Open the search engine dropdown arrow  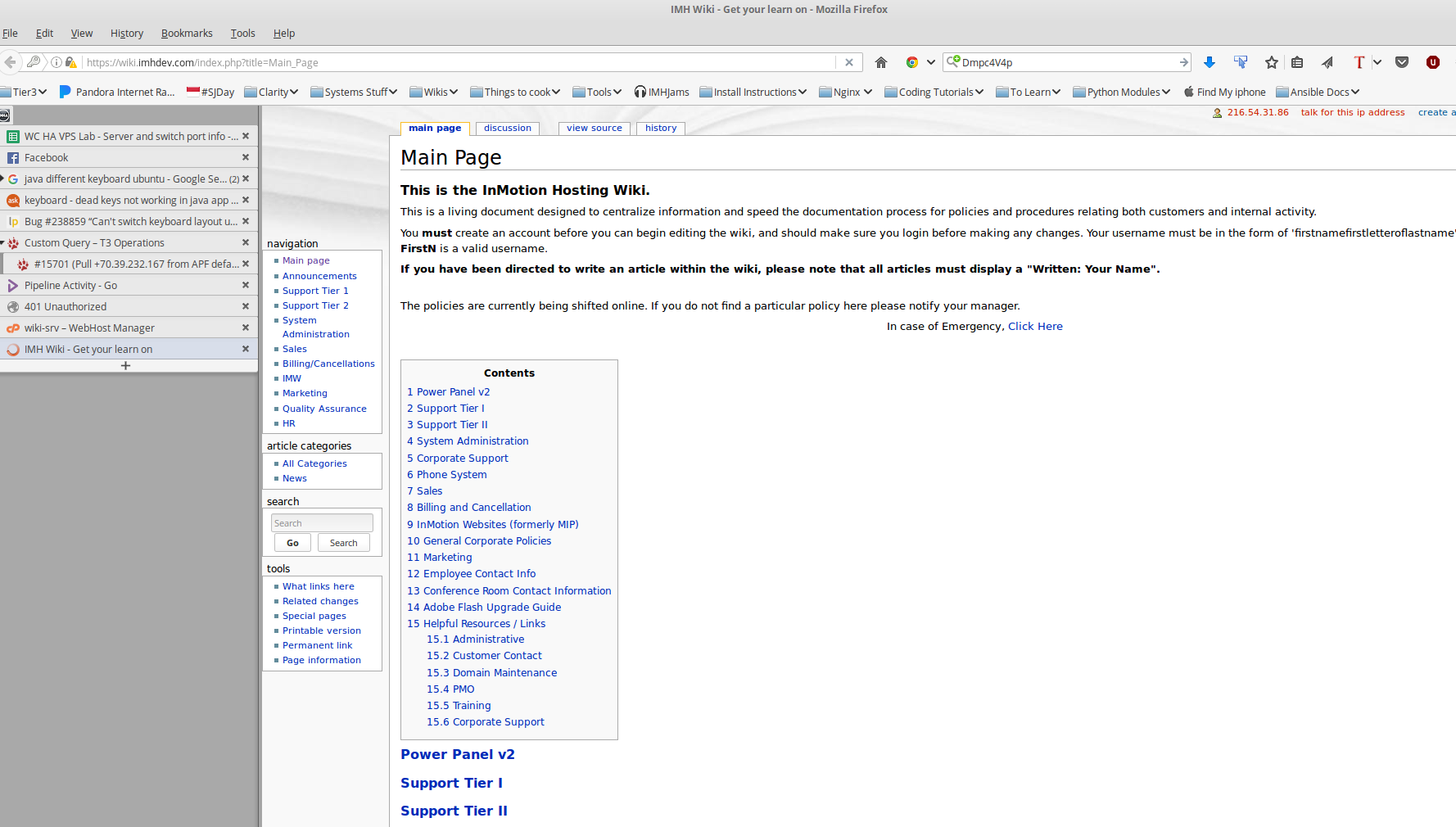pyautogui.click(x=931, y=62)
